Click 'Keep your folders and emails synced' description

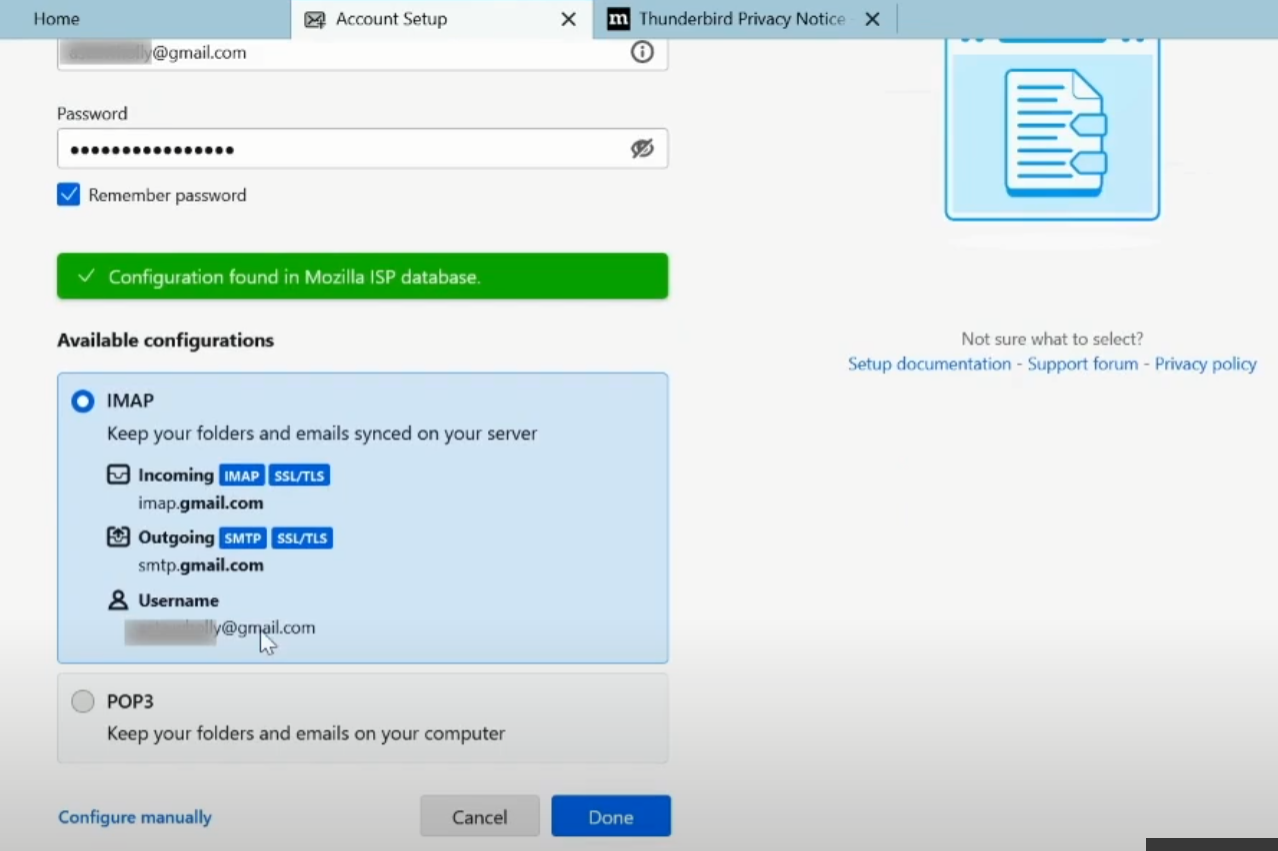[x=322, y=433]
